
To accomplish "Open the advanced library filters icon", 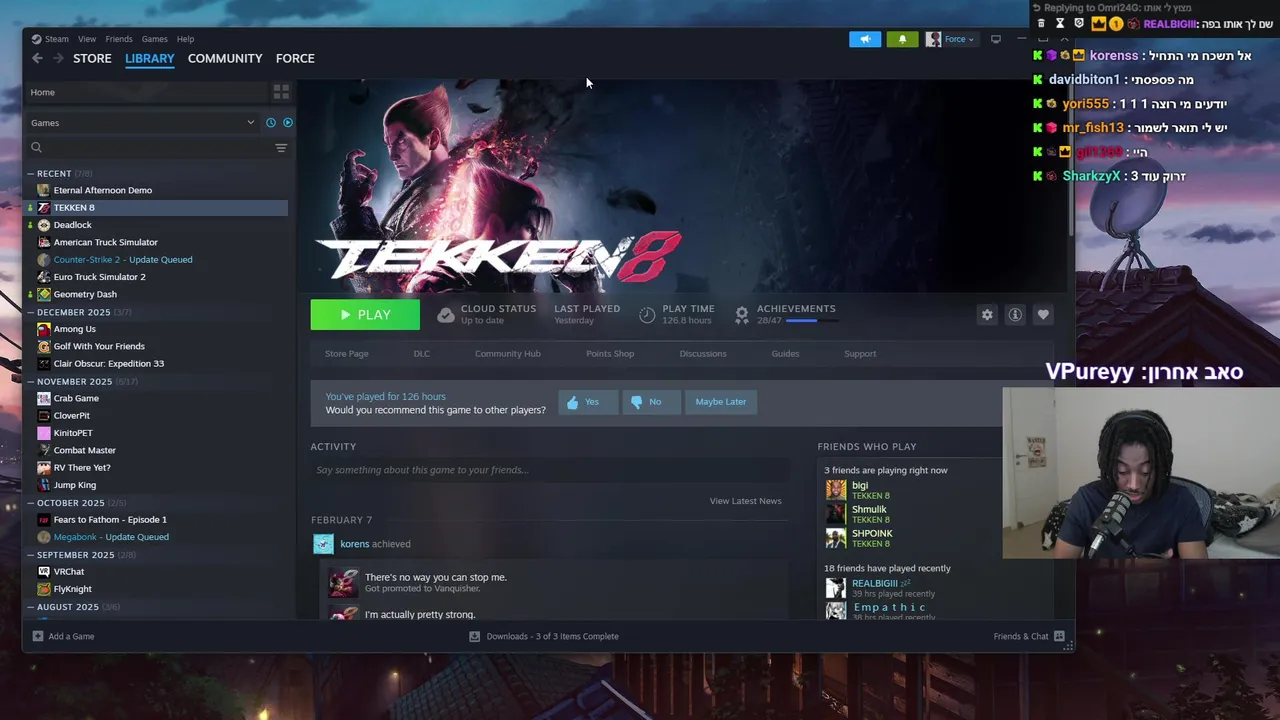I will [x=281, y=148].
